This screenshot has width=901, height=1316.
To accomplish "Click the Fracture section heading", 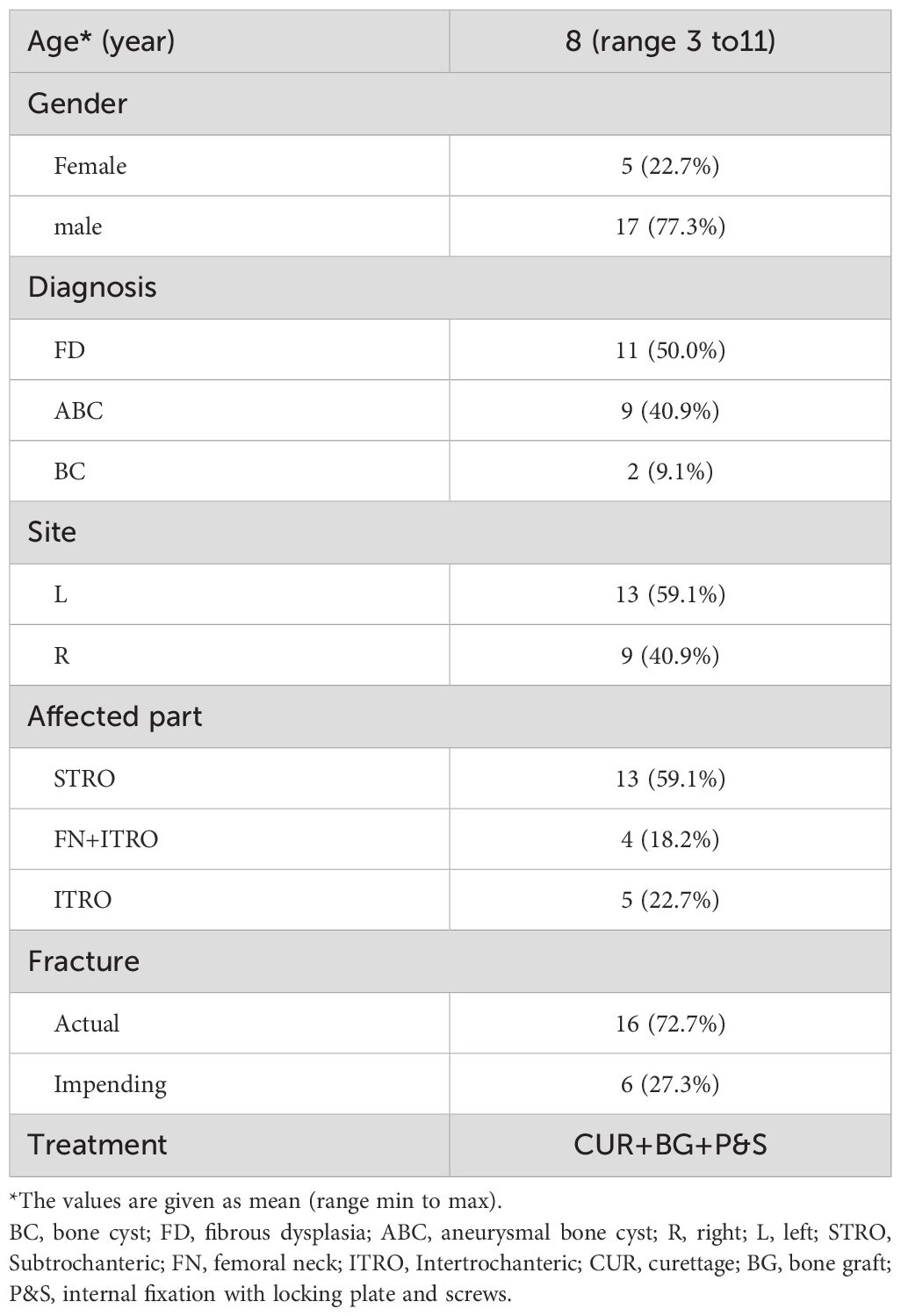I will tap(83, 961).
